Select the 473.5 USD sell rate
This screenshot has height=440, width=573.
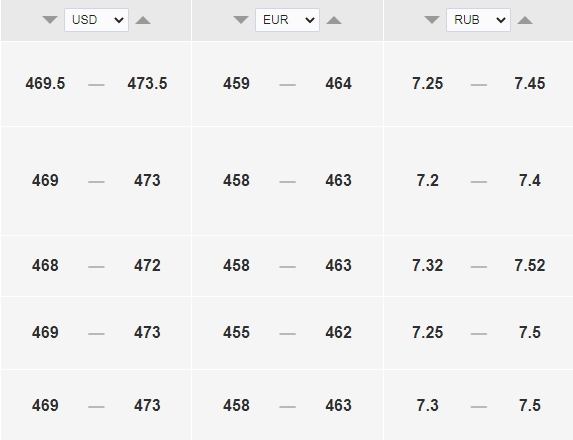[x=147, y=84]
